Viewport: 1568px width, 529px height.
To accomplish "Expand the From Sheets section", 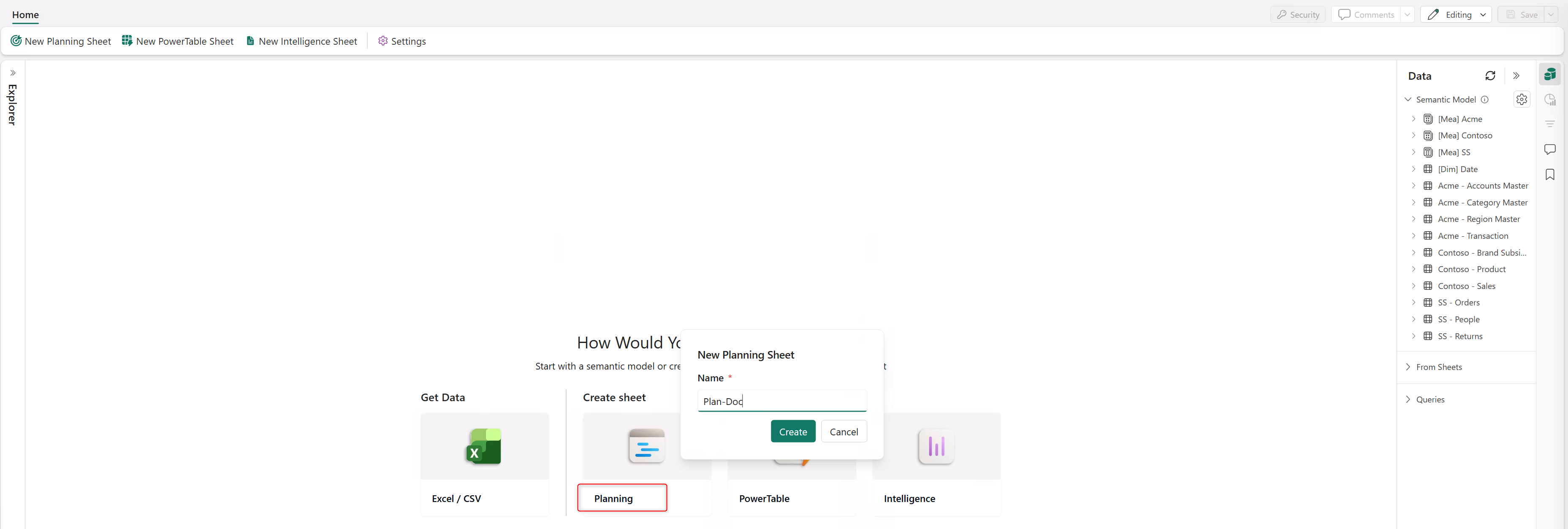I will pos(1438,367).
